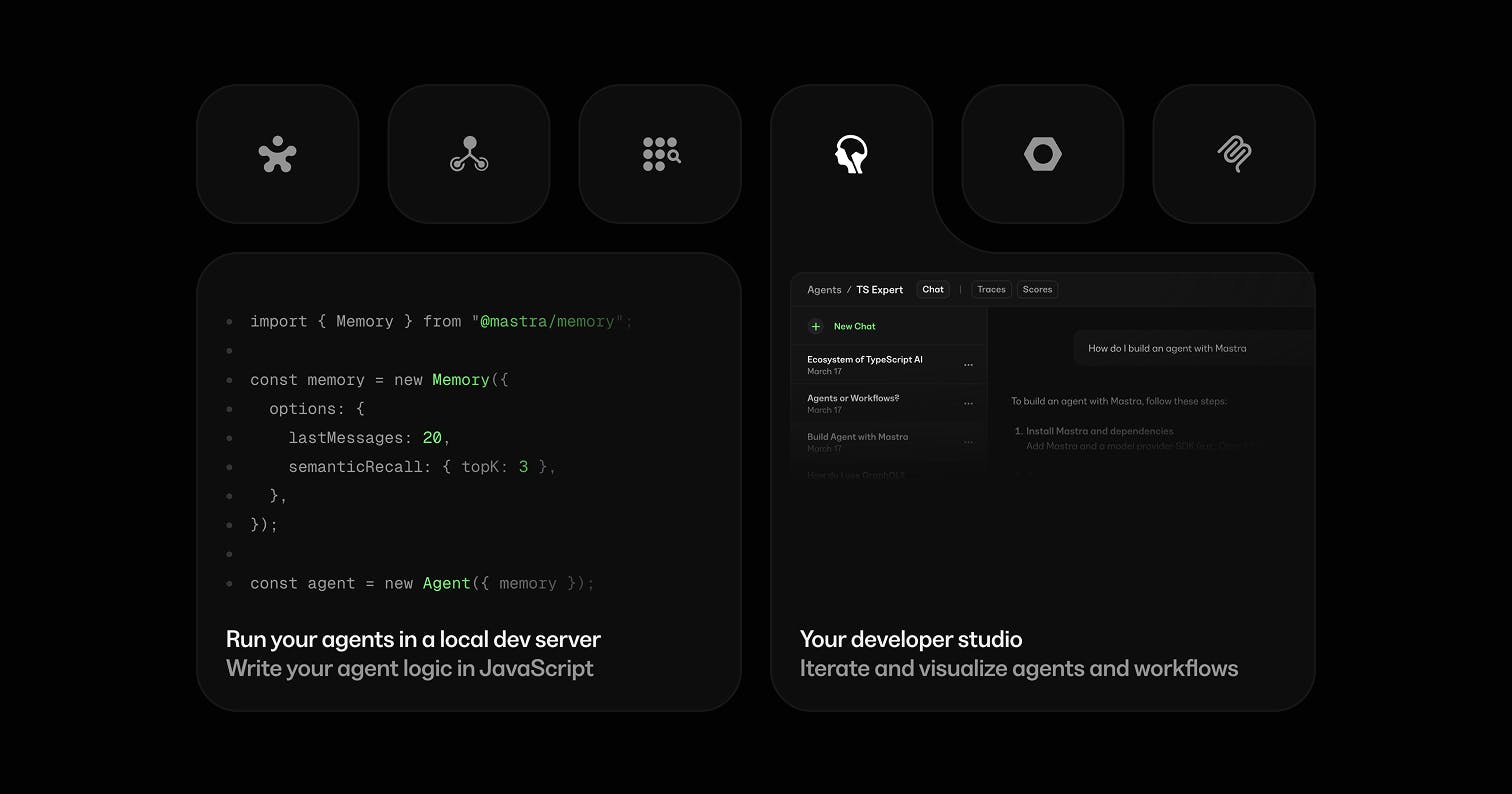Screen dimensions: 1512x794
Task: Switch to the Traces tab
Action: (991, 289)
